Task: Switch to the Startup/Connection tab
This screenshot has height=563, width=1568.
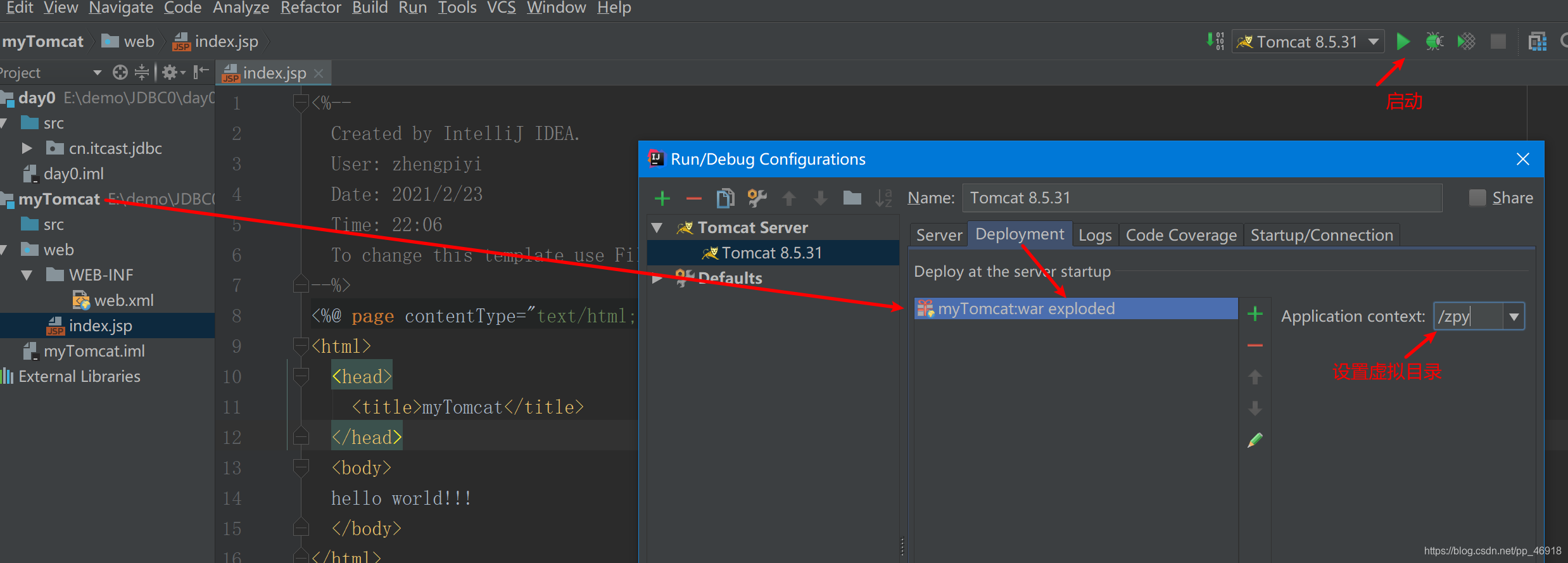Action: (1322, 235)
